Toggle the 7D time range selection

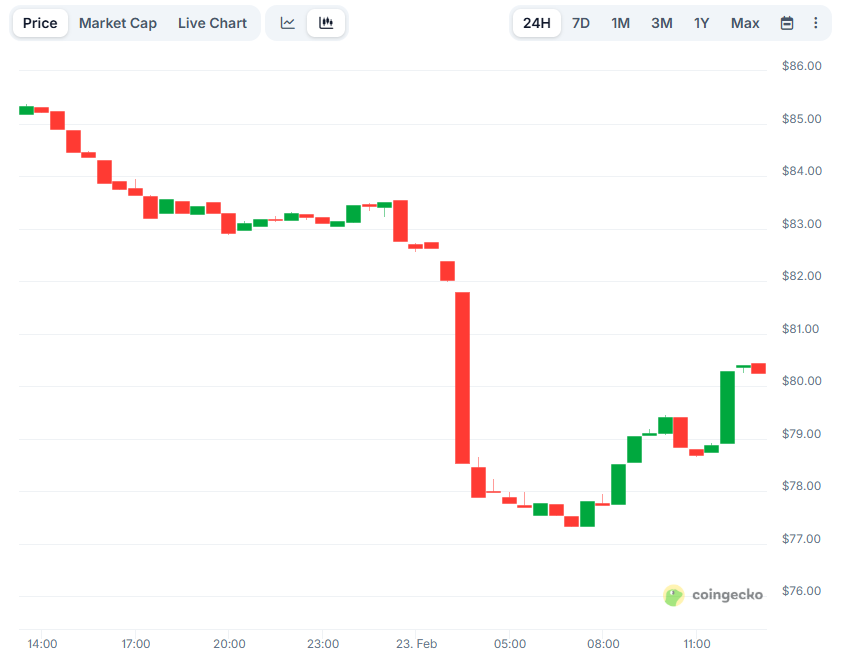[x=580, y=22]
